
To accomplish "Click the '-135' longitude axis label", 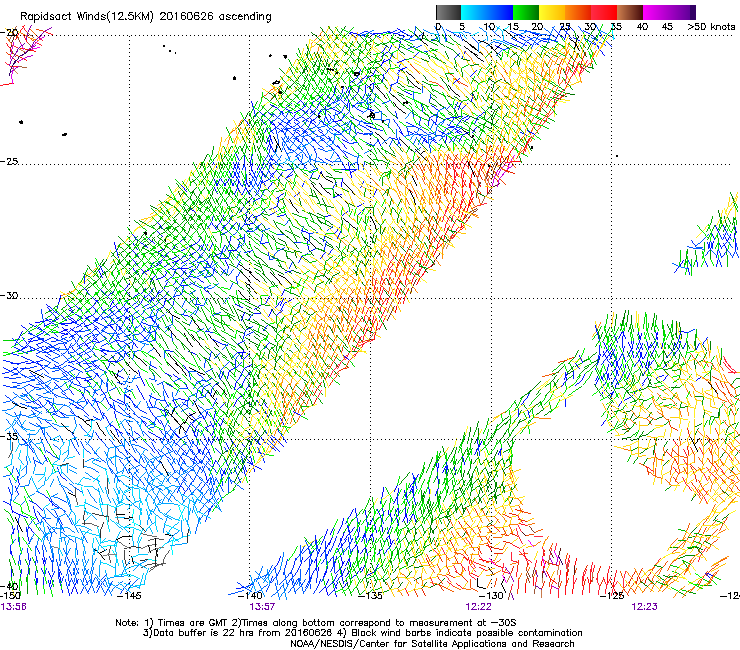I will point(370,596).
